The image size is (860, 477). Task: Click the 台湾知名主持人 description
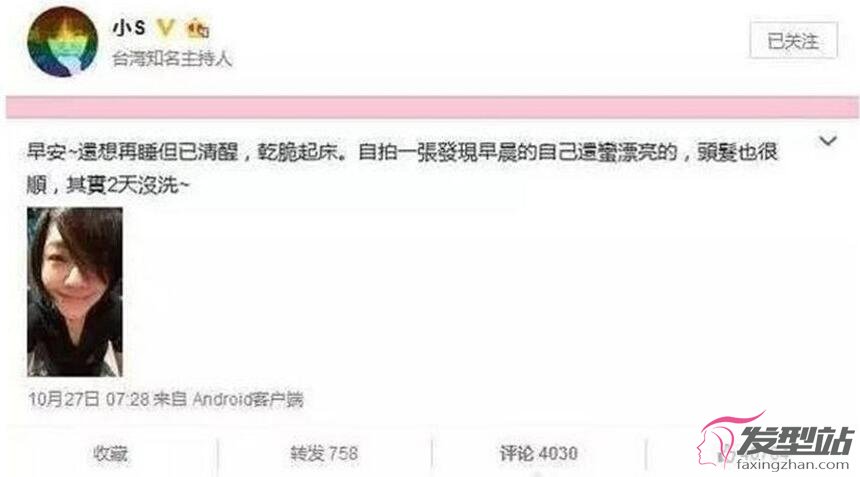[x=172, y=58]
